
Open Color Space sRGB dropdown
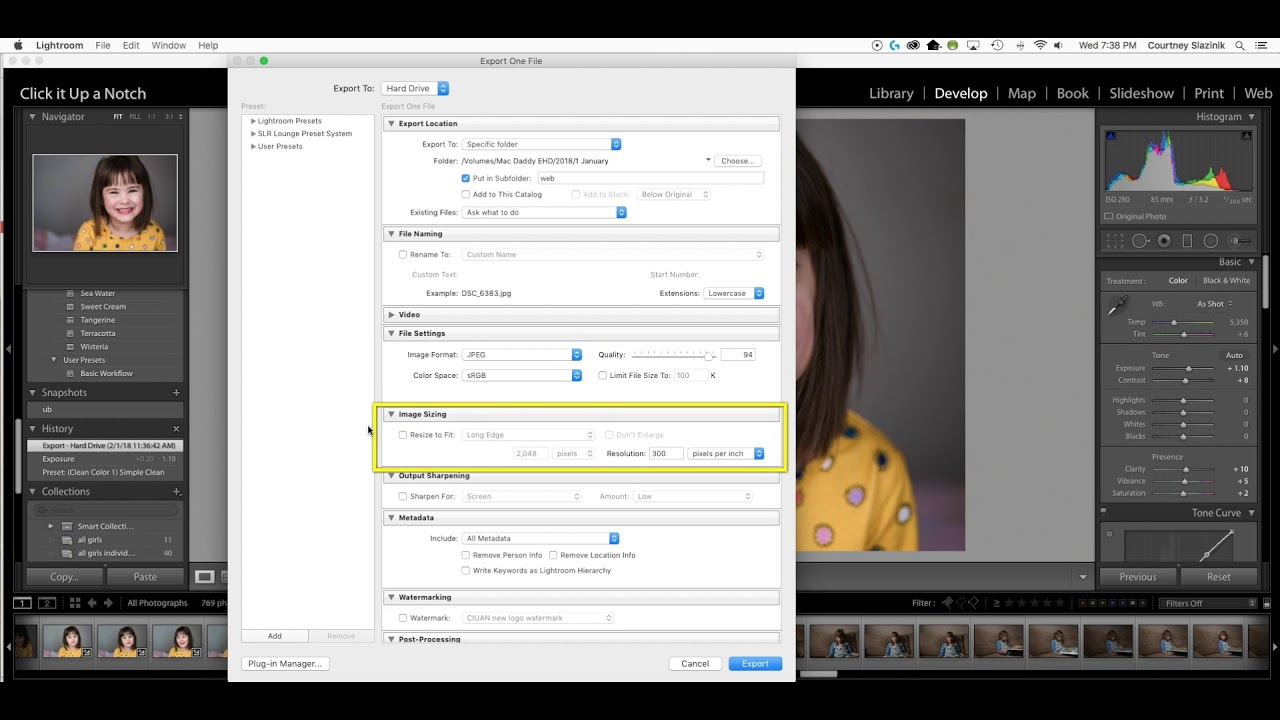tap(522, 375)
